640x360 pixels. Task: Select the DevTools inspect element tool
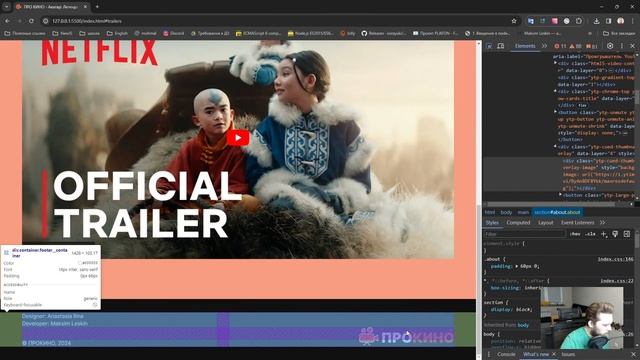(x=489, y=46)
